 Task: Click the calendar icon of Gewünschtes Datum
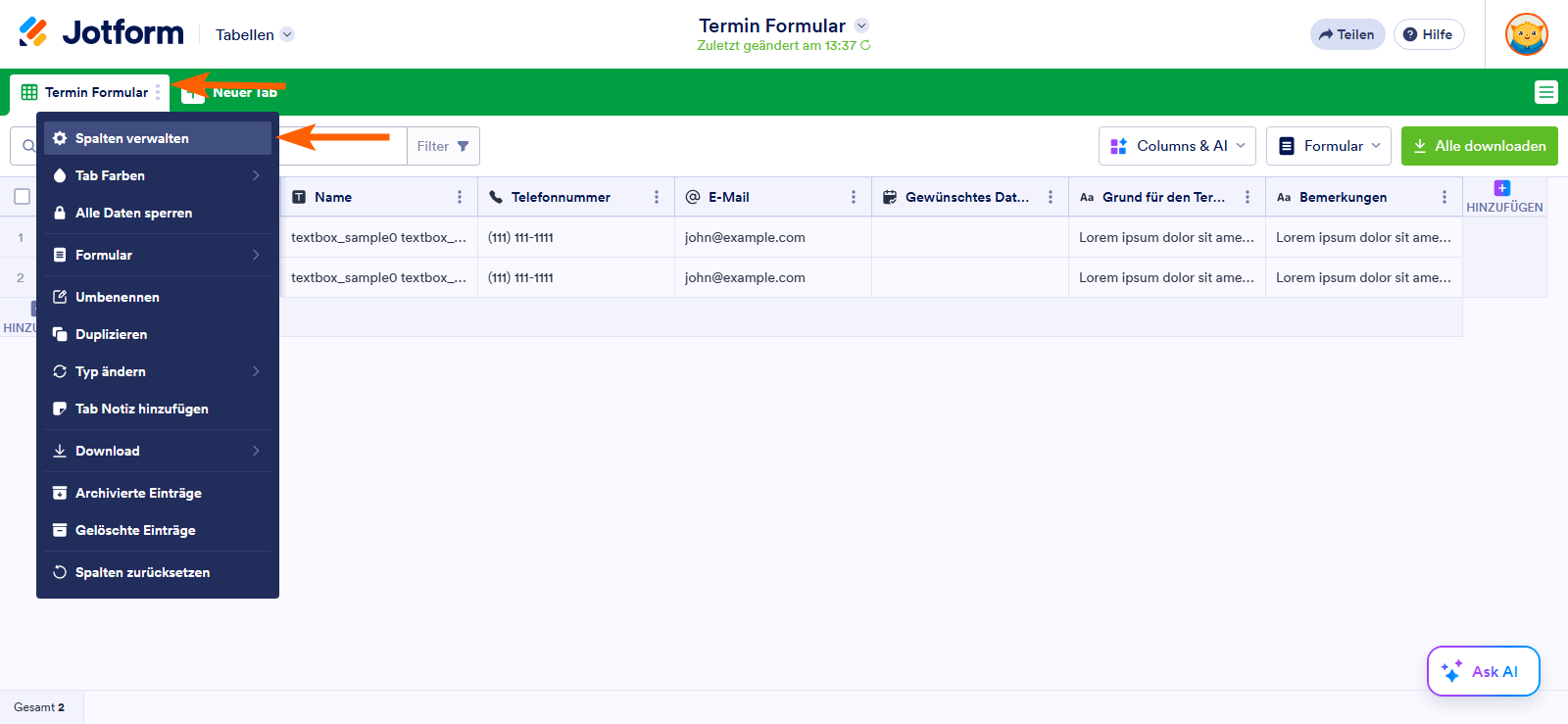[890, 197]
